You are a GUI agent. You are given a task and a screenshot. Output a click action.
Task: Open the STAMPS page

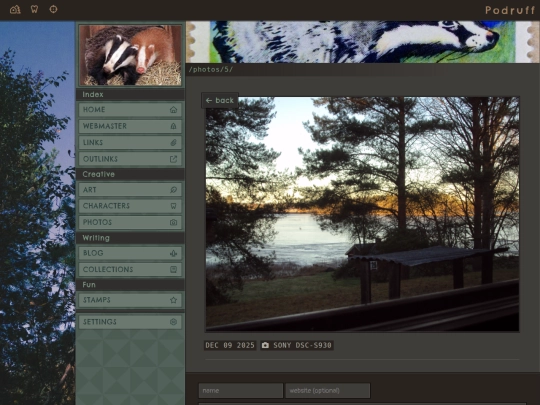(x=130, y=300)
